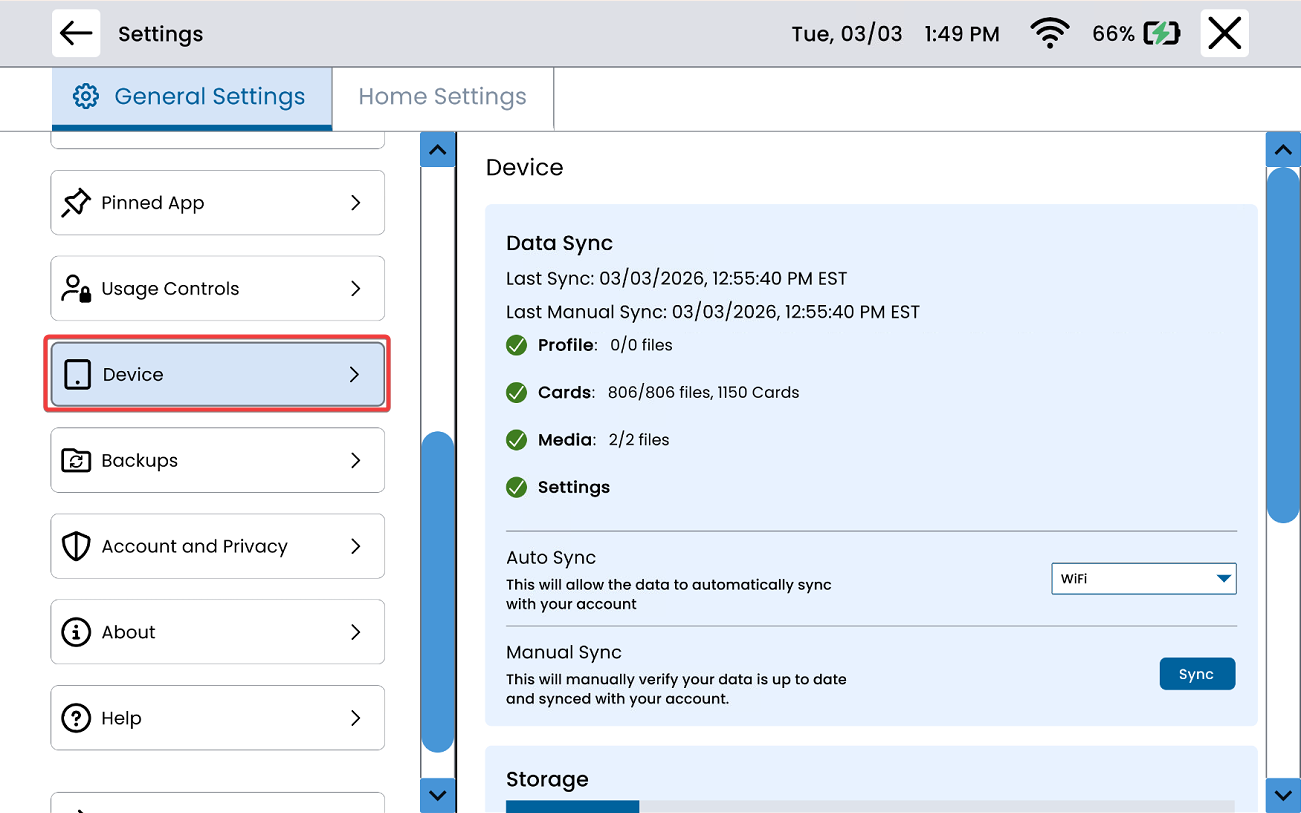Click the Backups folder sync icon
The width and height of the screenshot is (1301, 813).
click(x=76, y=461)
